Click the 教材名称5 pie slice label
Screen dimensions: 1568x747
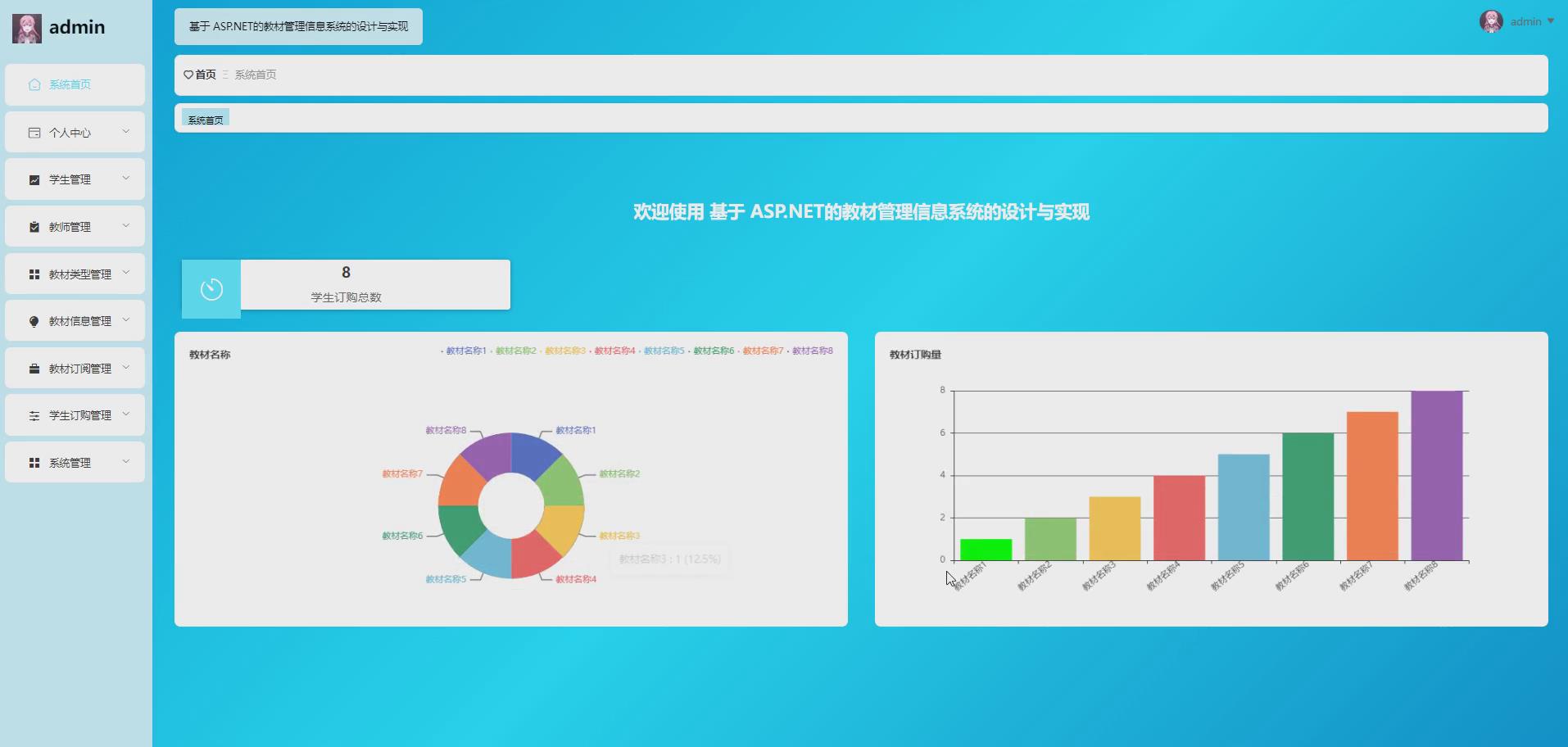[x=446, y=579]
